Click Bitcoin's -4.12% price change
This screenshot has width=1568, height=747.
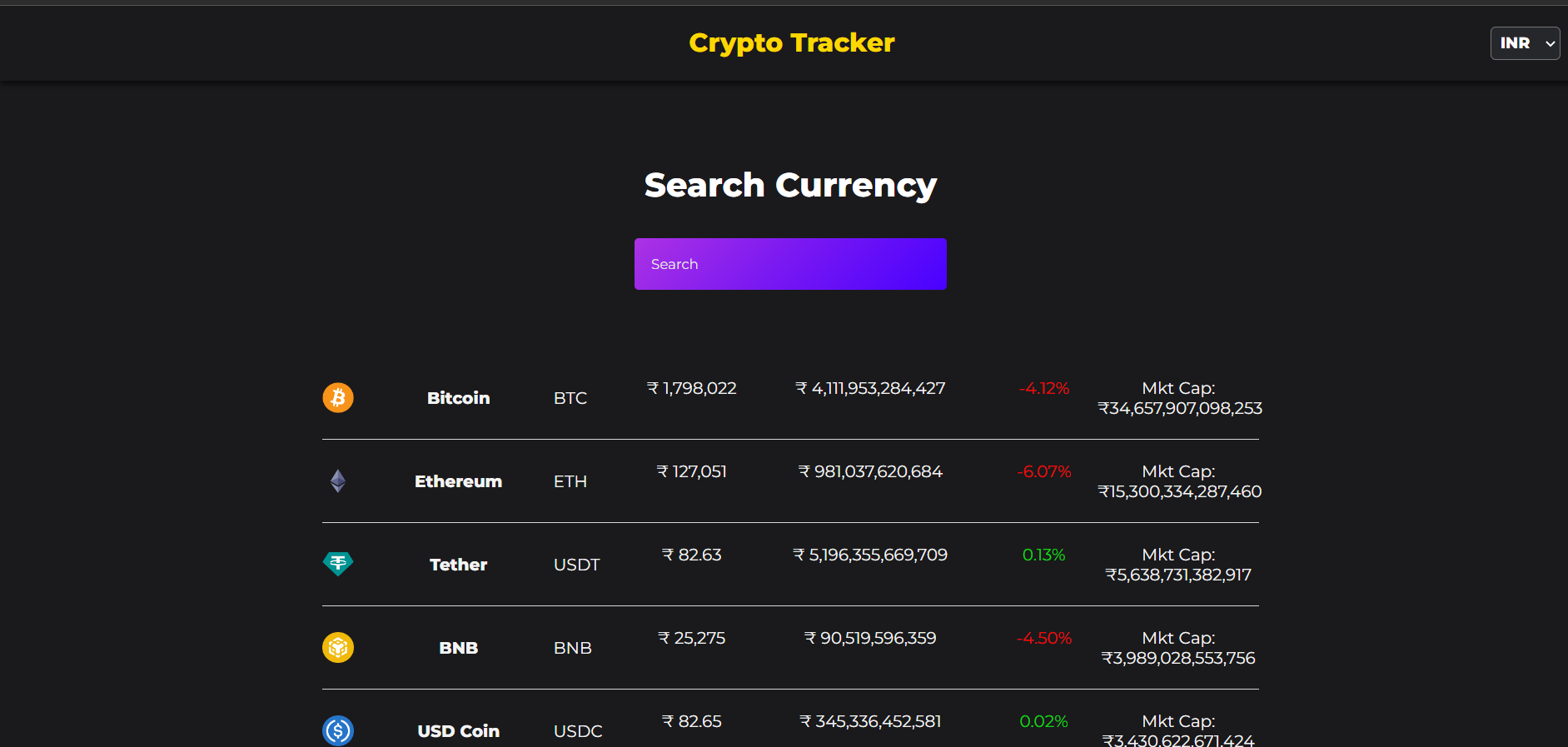[x=1043, y=388]
